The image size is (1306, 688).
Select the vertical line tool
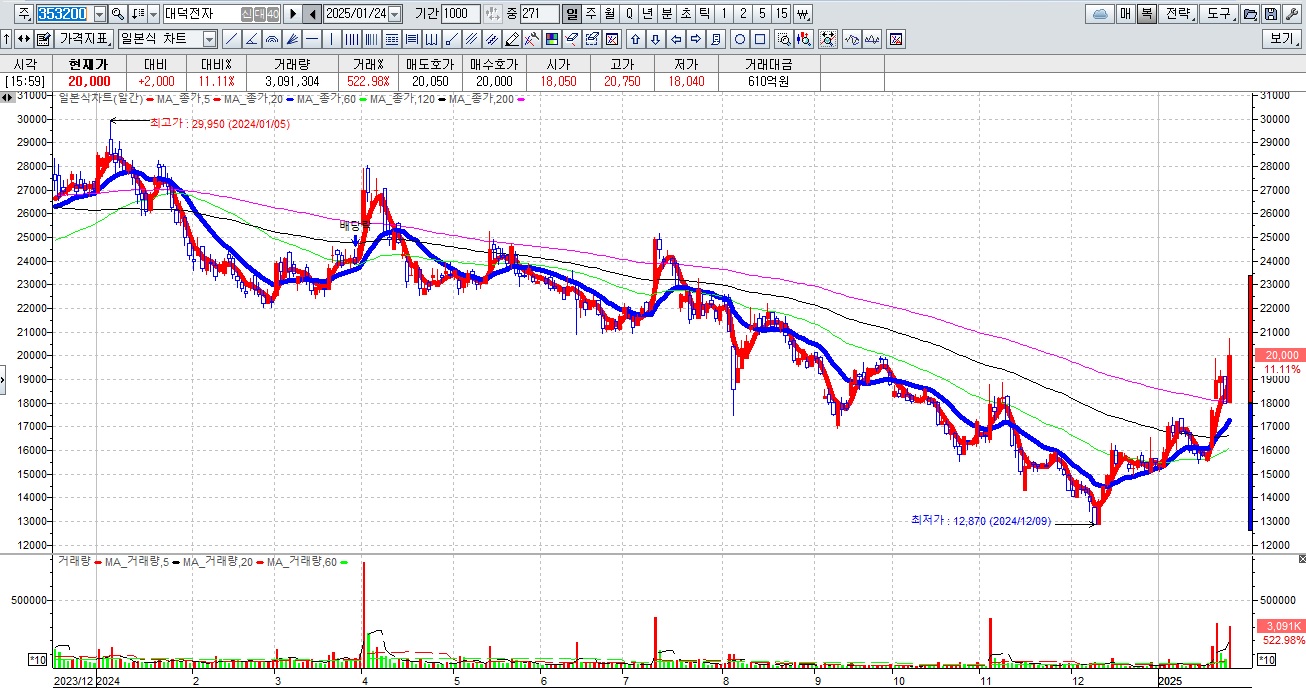(x=332, y=39)
